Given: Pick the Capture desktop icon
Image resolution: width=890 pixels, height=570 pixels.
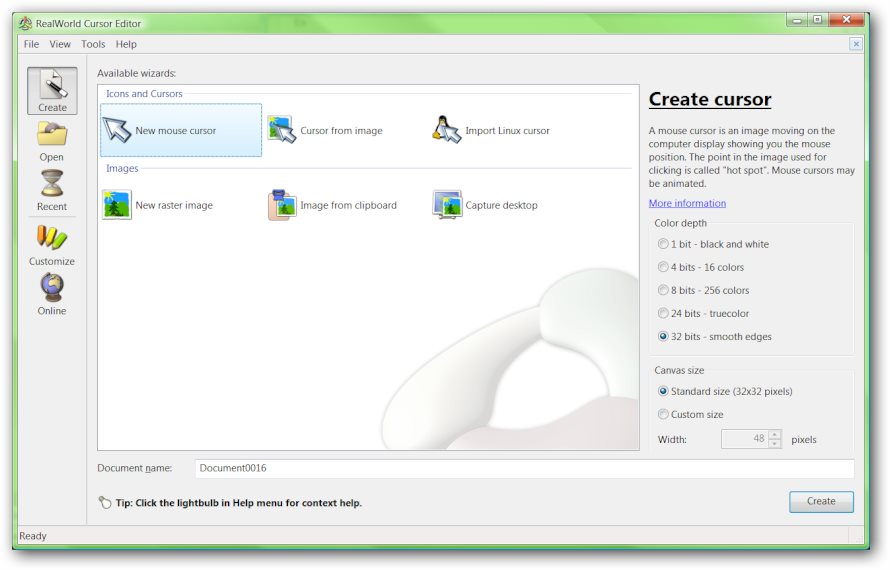Looking at the screenshot, I should tap(447, 205).
